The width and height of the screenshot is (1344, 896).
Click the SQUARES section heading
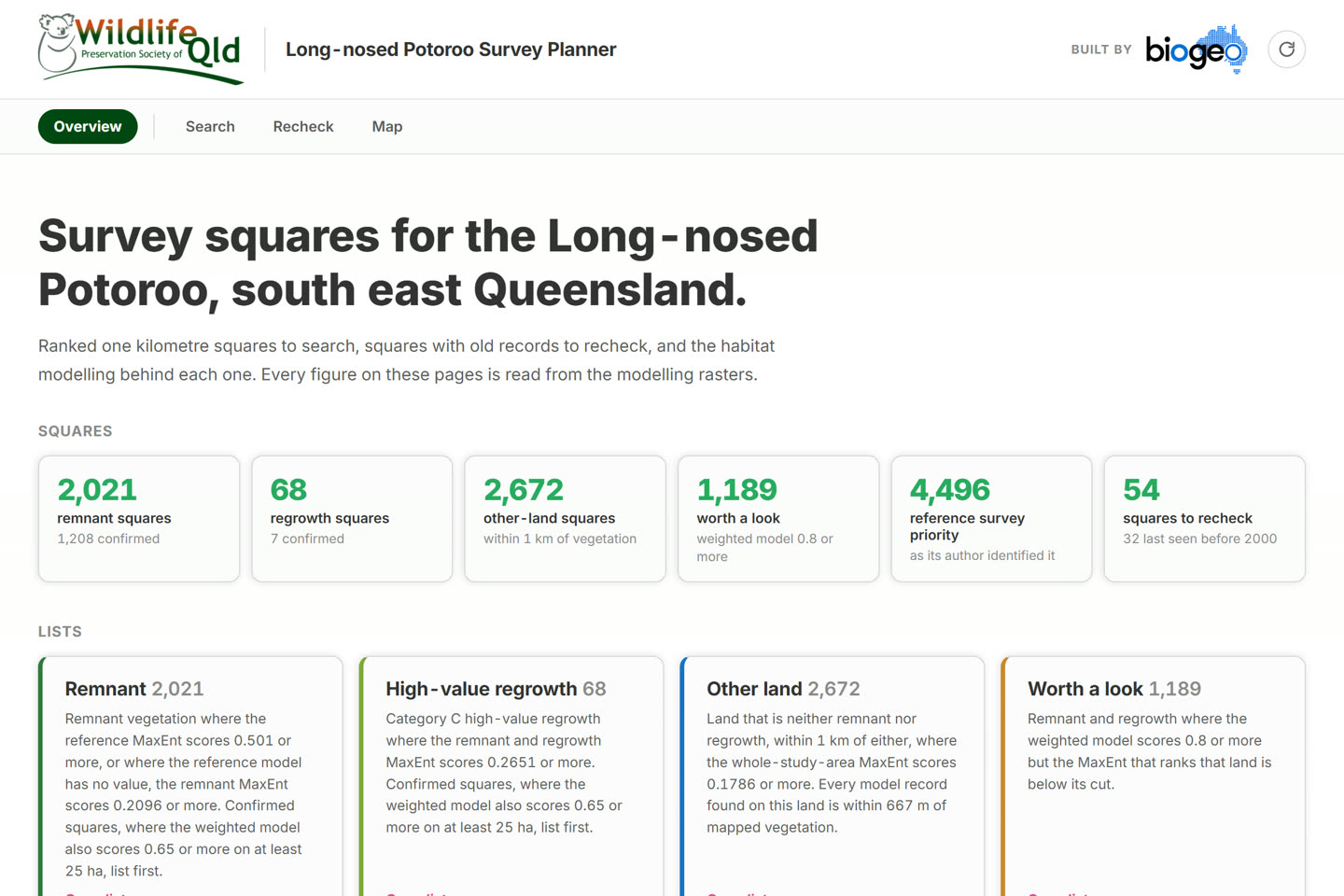(76, 431)
